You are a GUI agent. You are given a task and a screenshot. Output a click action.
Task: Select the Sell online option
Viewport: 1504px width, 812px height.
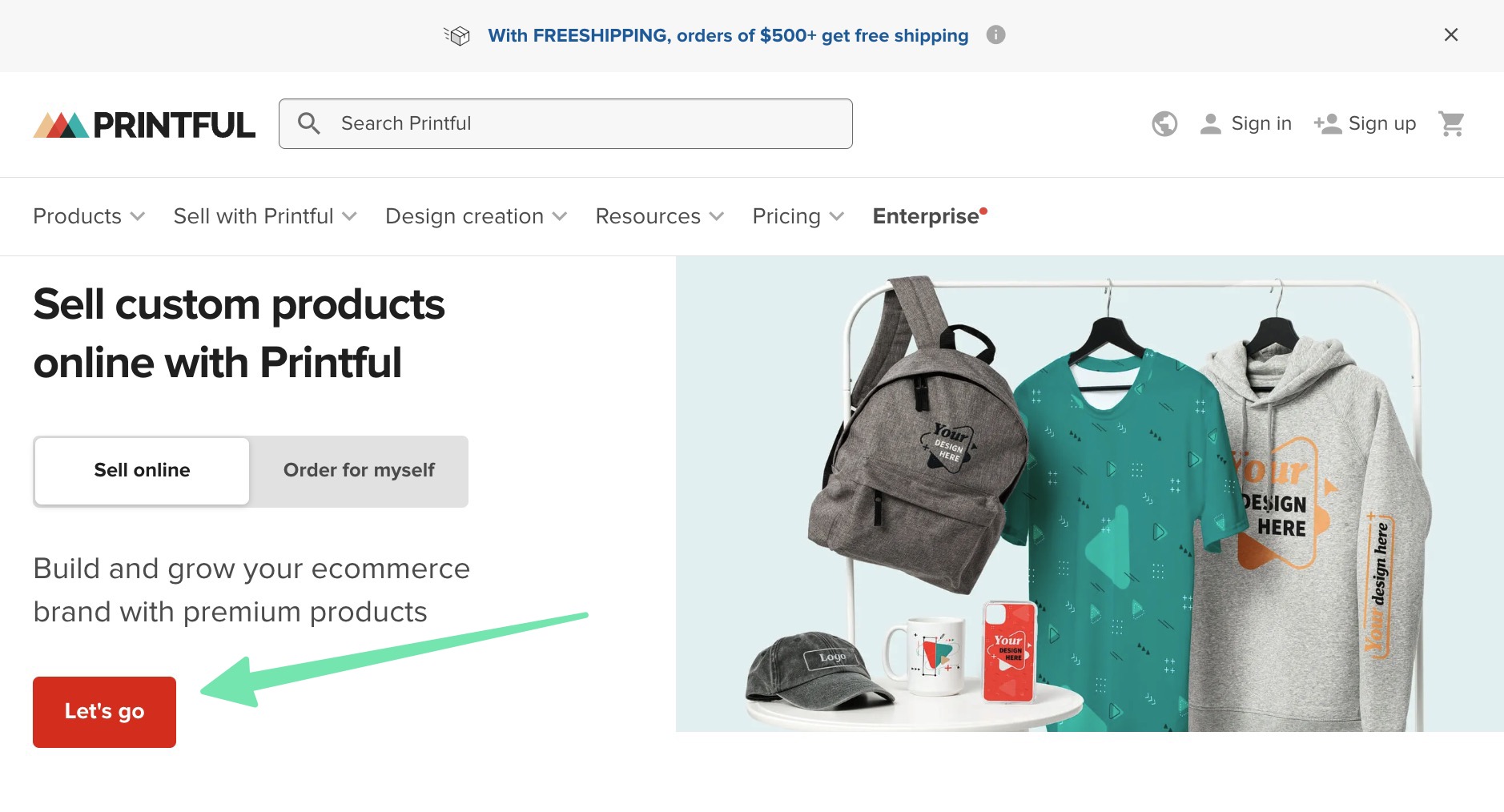click(x=142, y=471)
